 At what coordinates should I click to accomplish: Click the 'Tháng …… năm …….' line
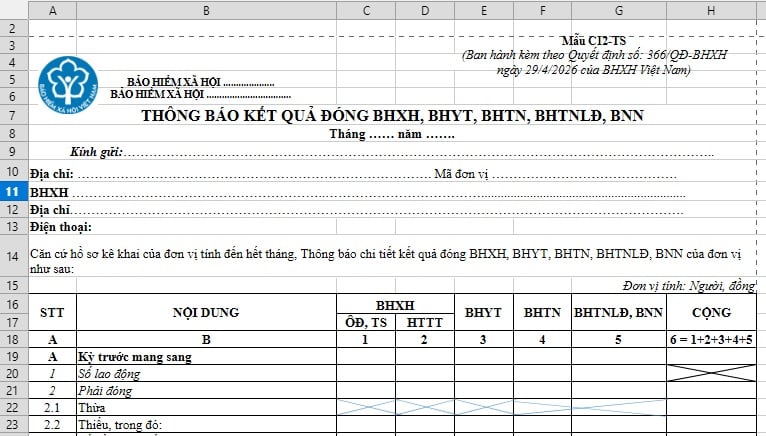392,134
